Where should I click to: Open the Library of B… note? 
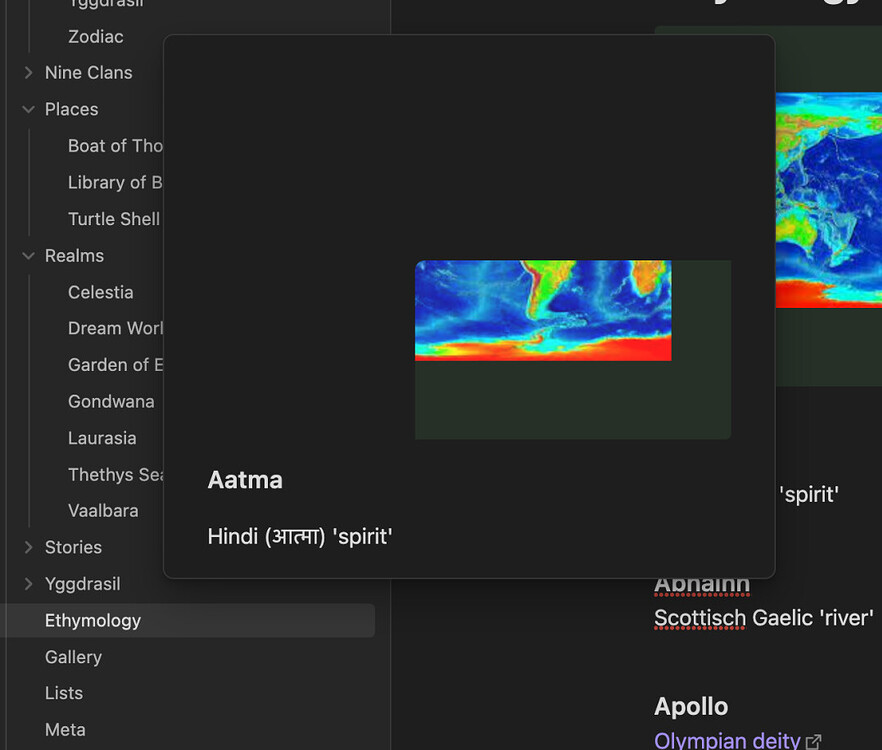[x=115, y=182]
